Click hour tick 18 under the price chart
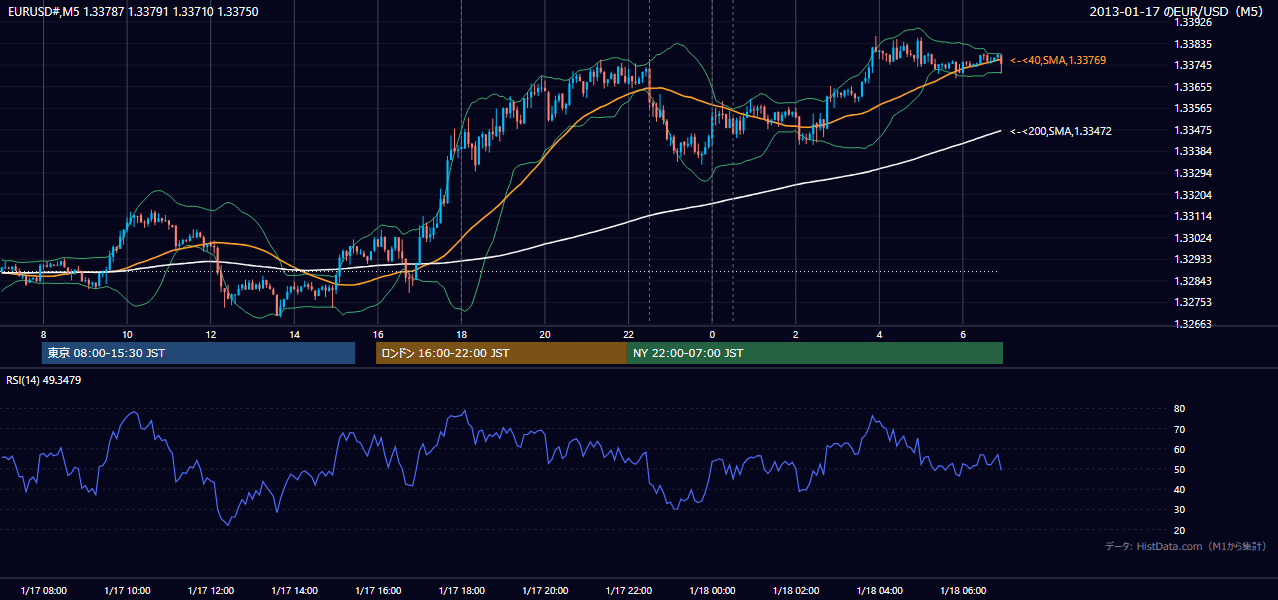Viewport: 1278px width, 600px height. [461, 334]
